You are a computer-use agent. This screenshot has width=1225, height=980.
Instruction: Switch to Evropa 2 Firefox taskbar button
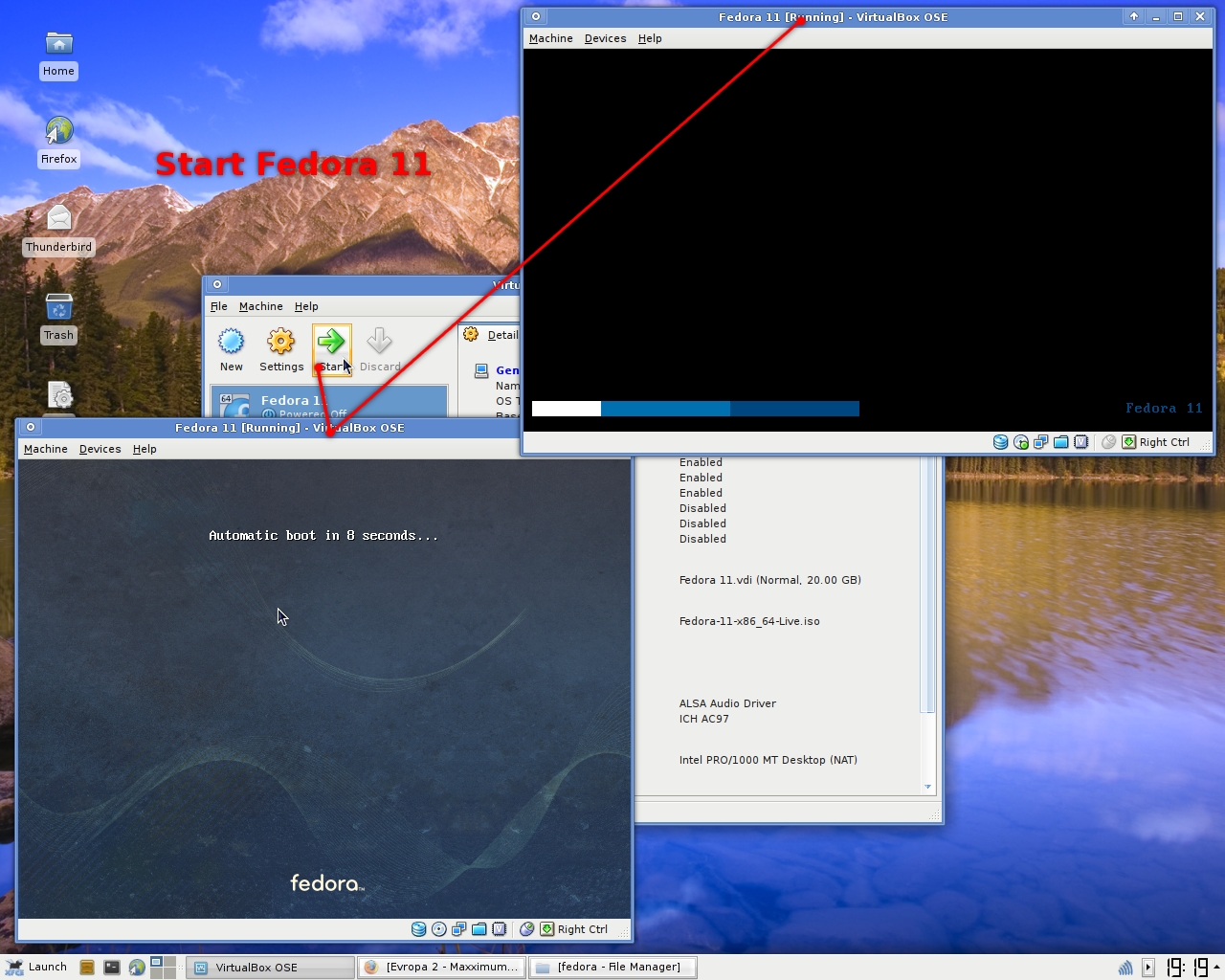tap(442, 968)
